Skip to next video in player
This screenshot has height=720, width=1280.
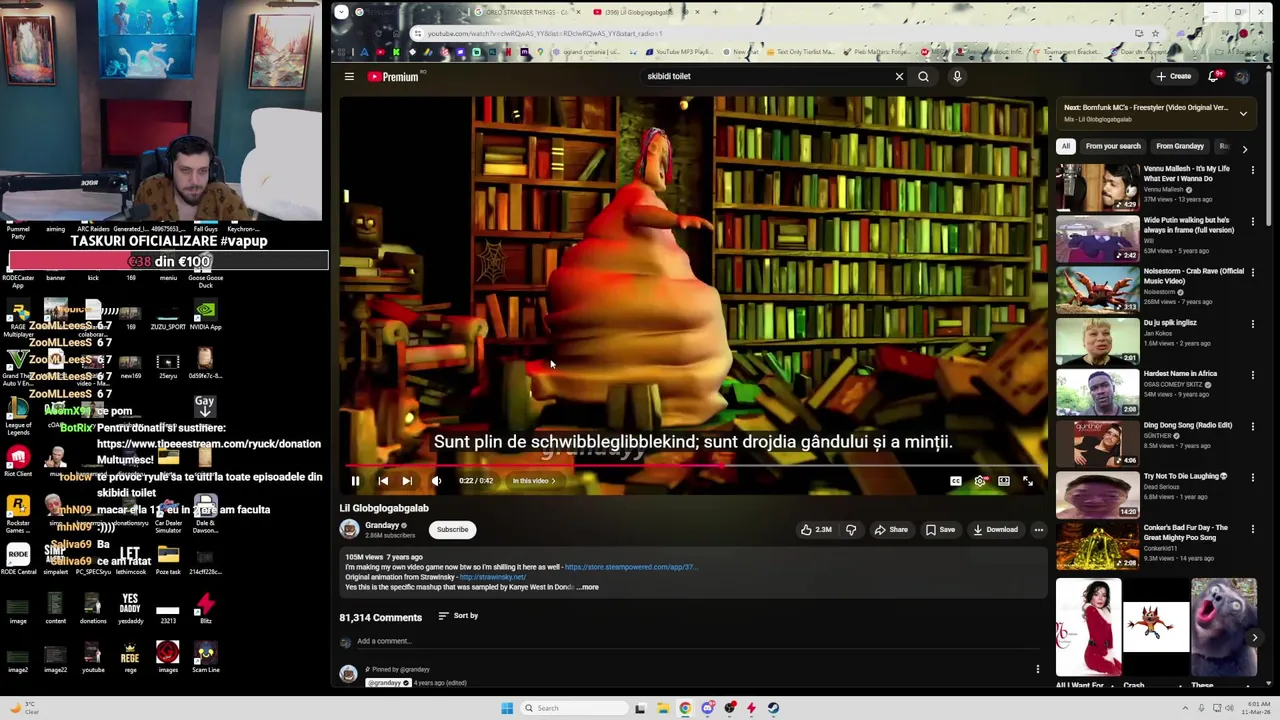(x=407, y=481)
